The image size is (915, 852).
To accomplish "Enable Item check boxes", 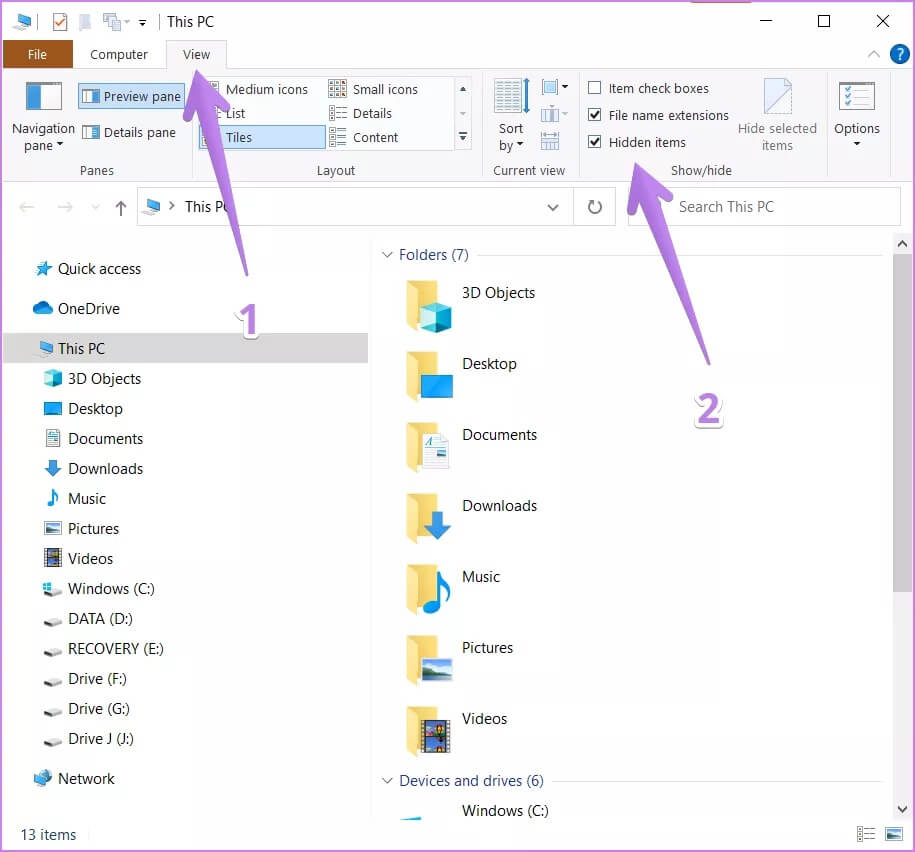I will point(595,88).
